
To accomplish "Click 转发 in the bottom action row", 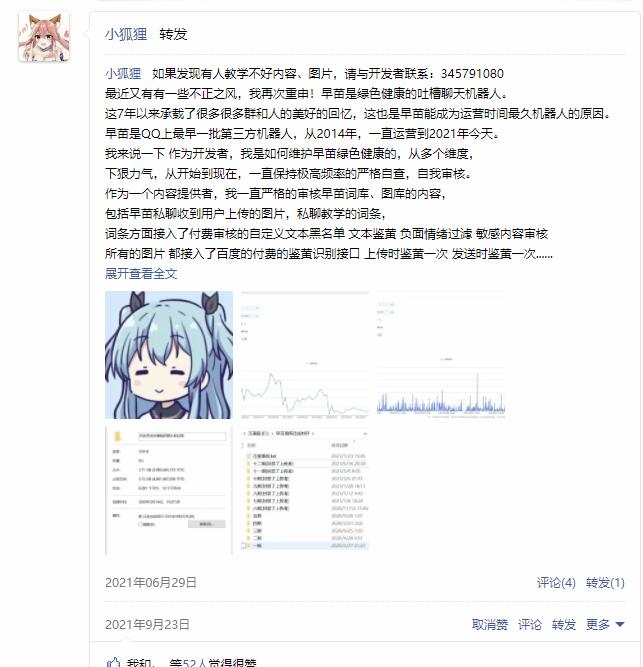I will pos(563,624).
